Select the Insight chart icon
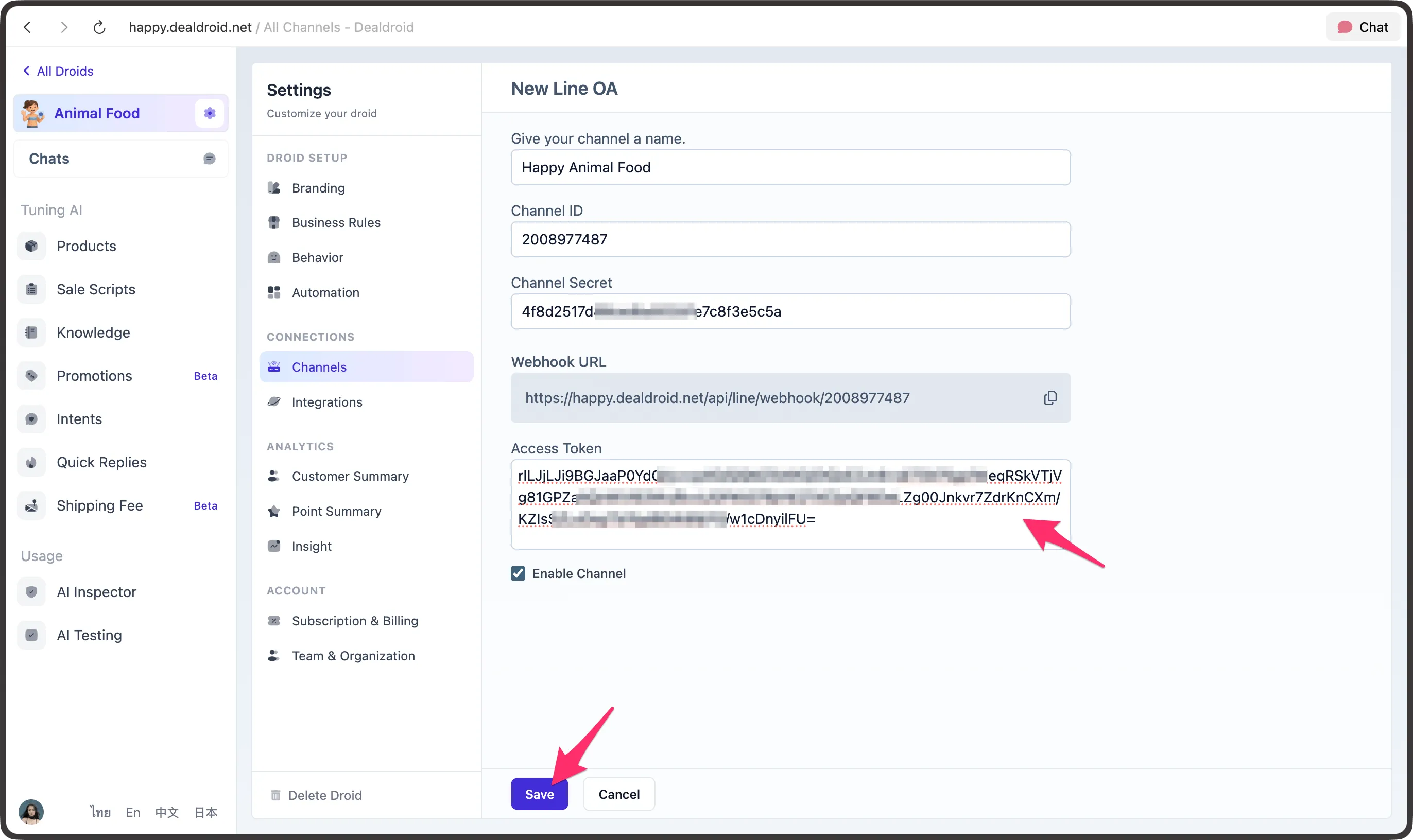 click(x=274, y=546)
